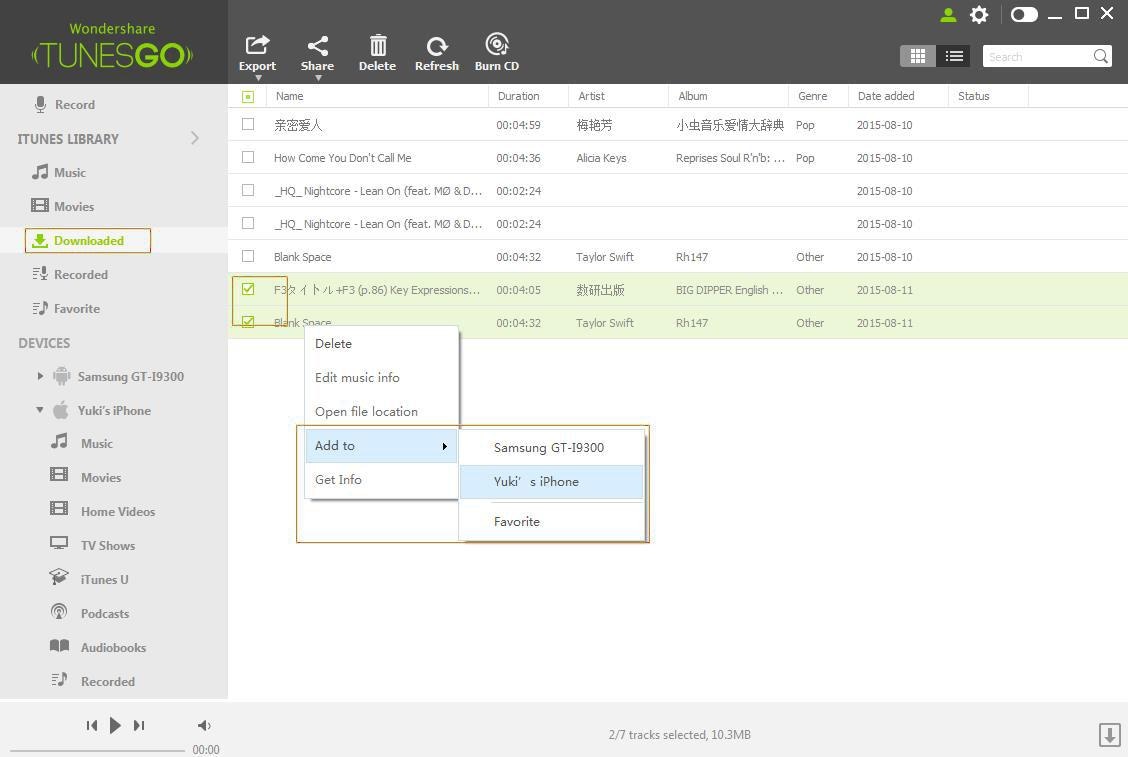Toggle the switch in the title bar
1128x757 pixels.
[x=1024, y=14]
